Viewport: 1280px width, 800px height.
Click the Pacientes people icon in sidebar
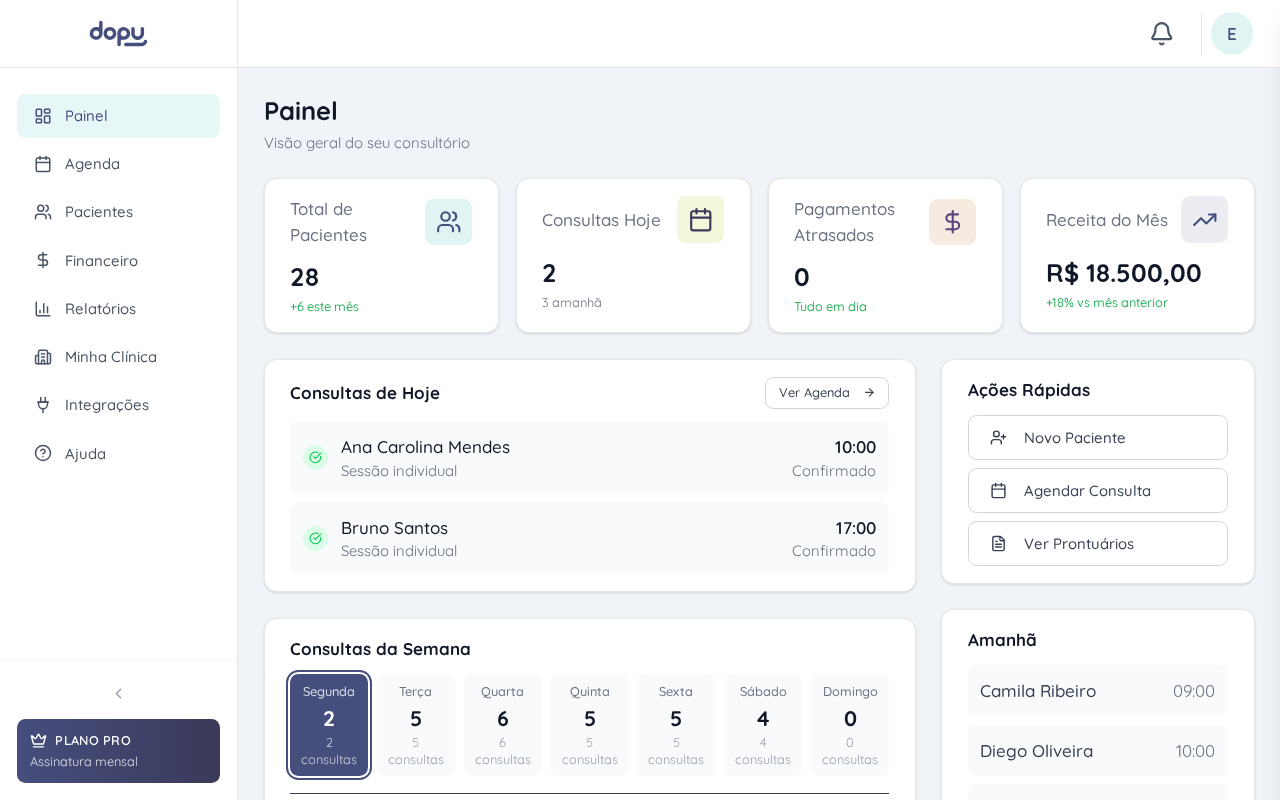(43, 212)
